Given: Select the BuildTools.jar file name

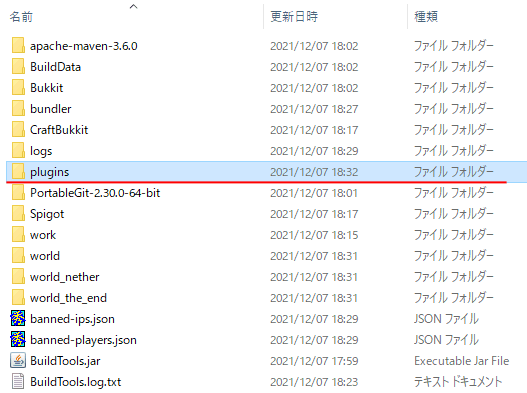Looking at the screenshot, I should [65, 361].
